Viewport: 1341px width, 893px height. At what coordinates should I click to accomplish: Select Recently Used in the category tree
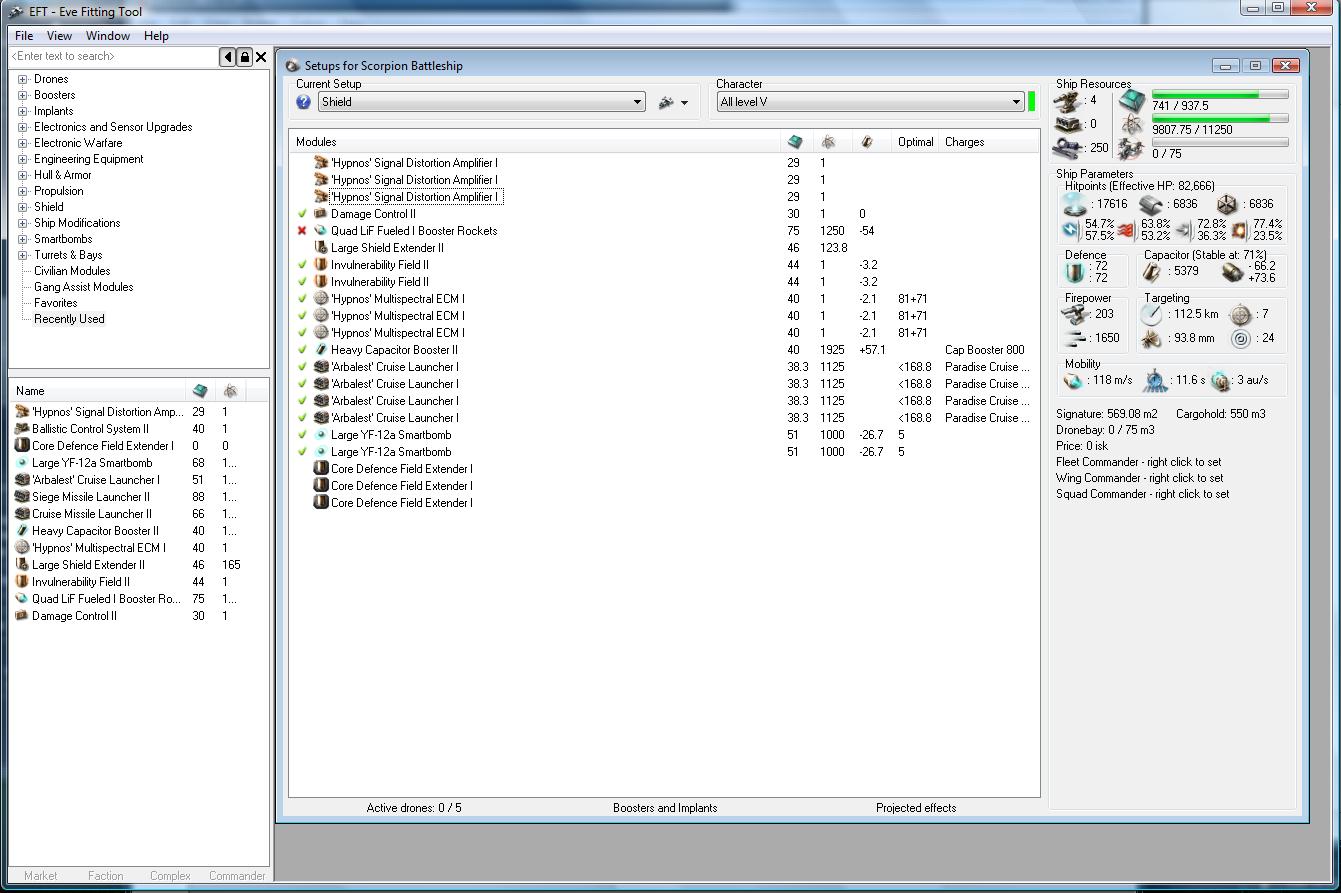click(69, 319)
